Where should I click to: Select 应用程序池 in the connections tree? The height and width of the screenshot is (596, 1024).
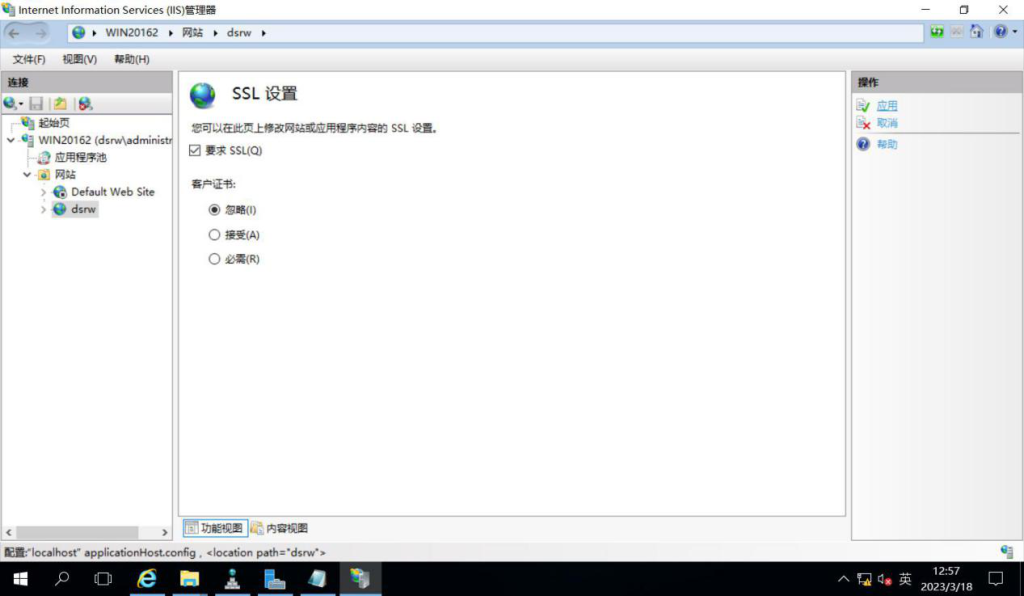point(80,157)
